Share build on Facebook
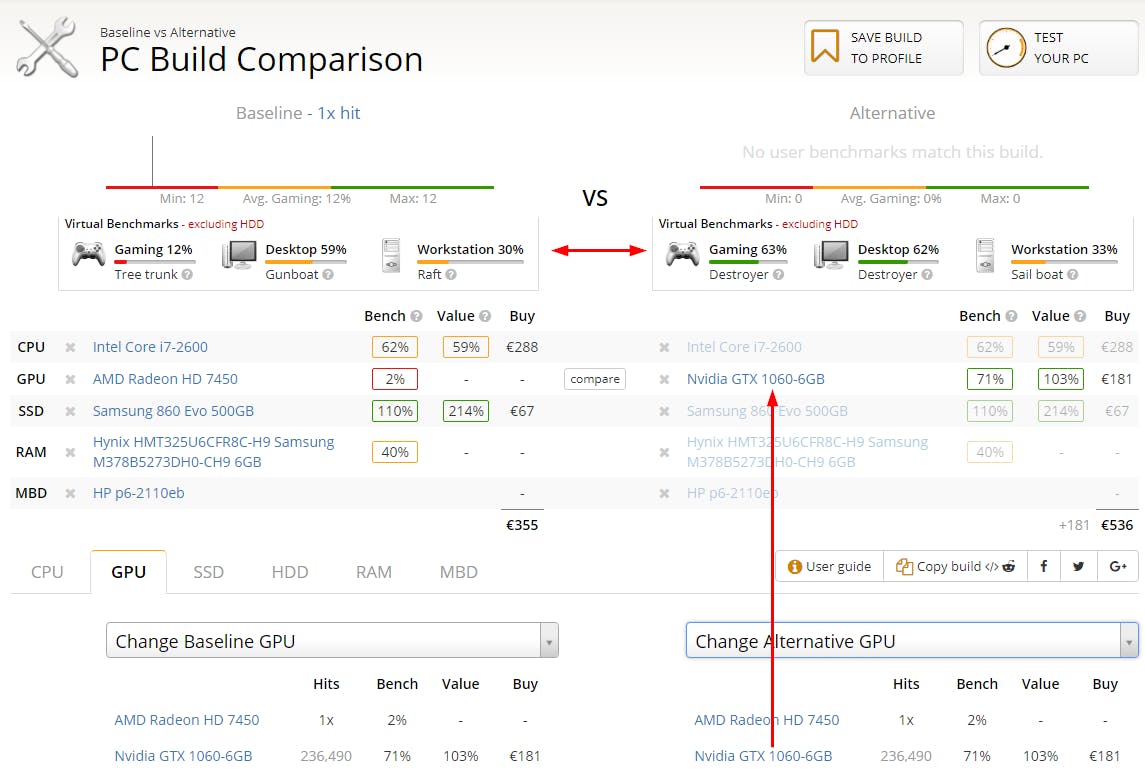Viewport: 1145px width, 775px height. tap(1044, 566)
